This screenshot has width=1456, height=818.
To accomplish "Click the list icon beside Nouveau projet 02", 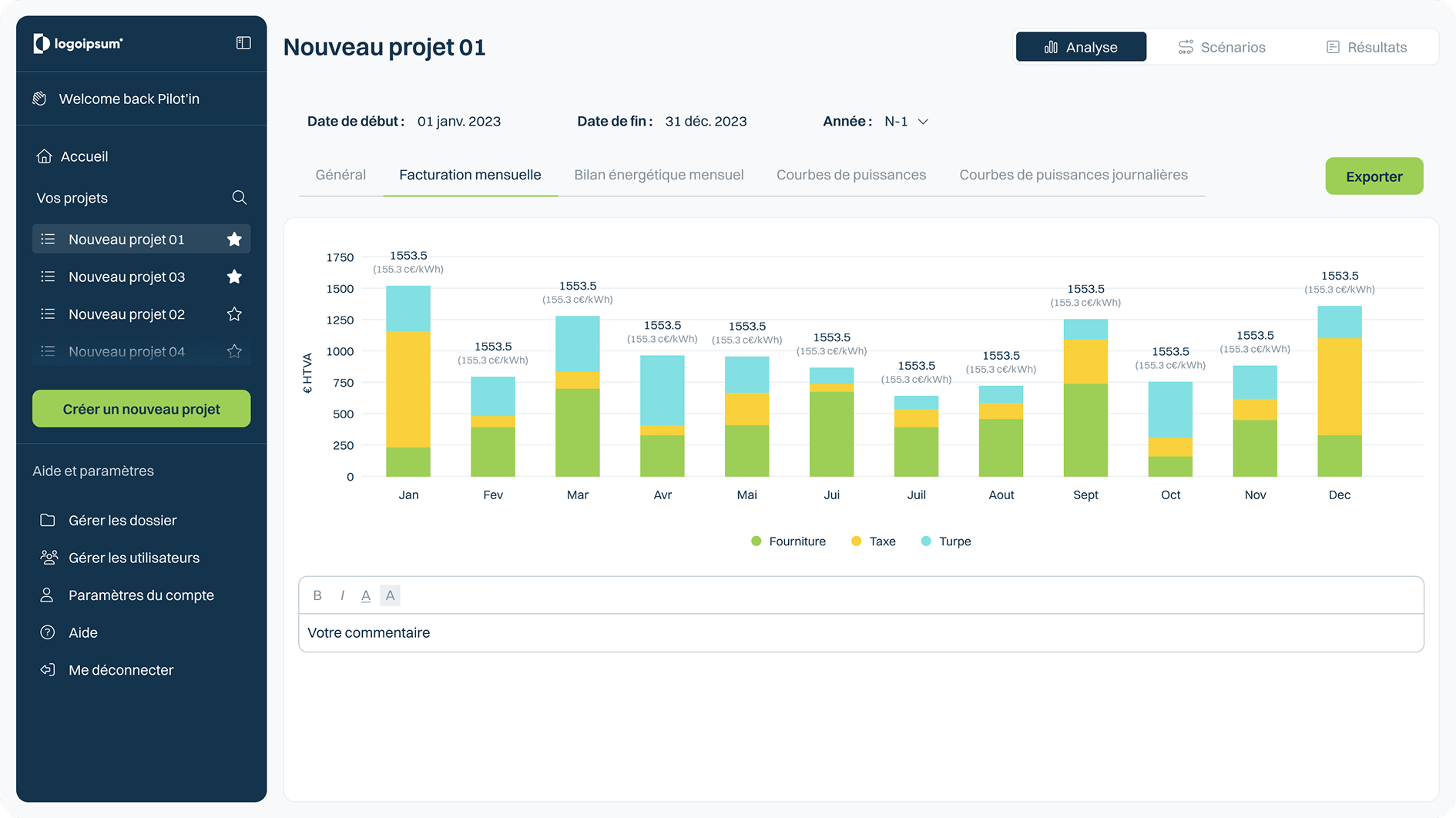I will coord(48,314).
